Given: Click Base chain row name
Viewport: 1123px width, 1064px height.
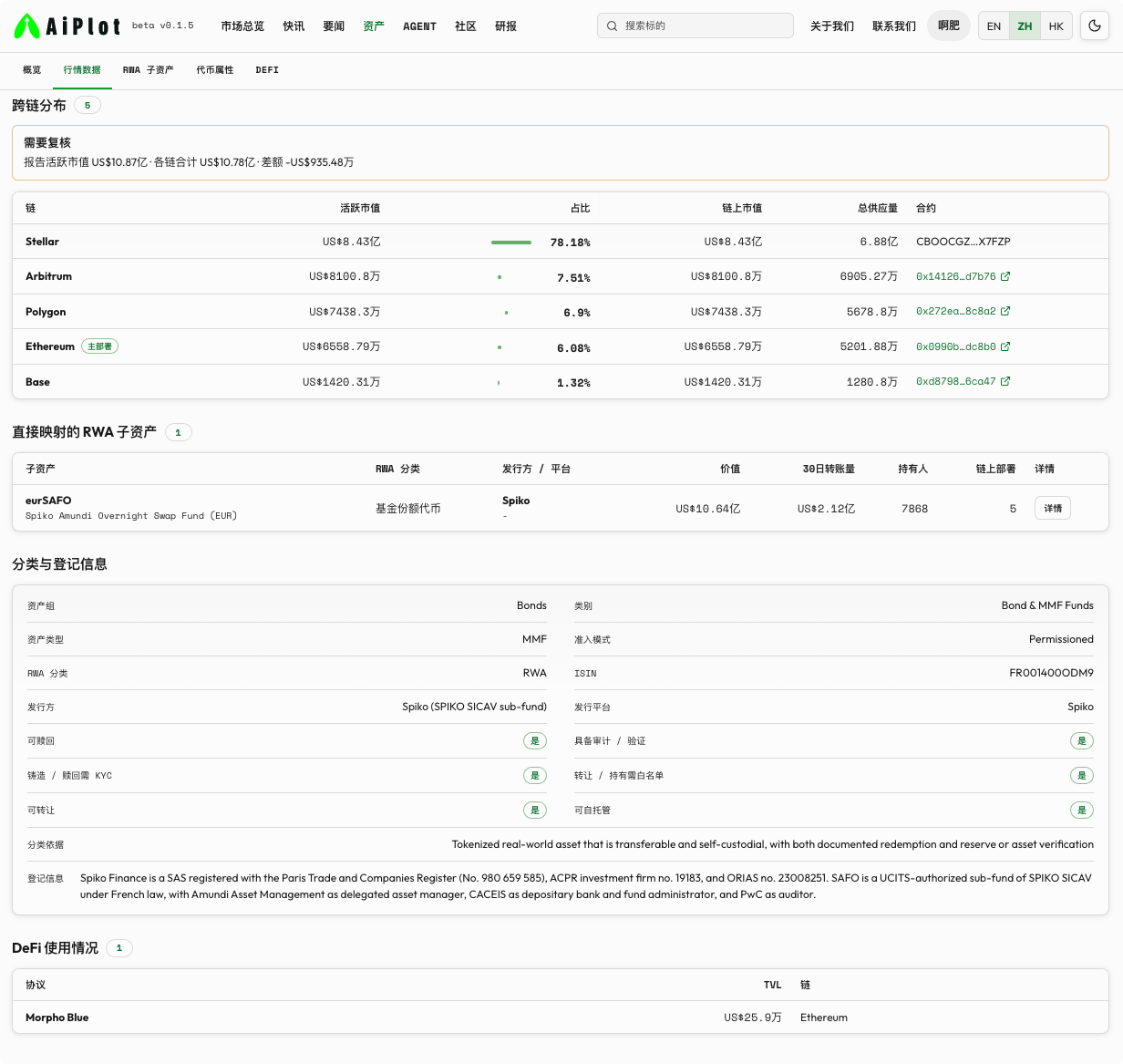Looking at the screenshot, I should 37,382.
